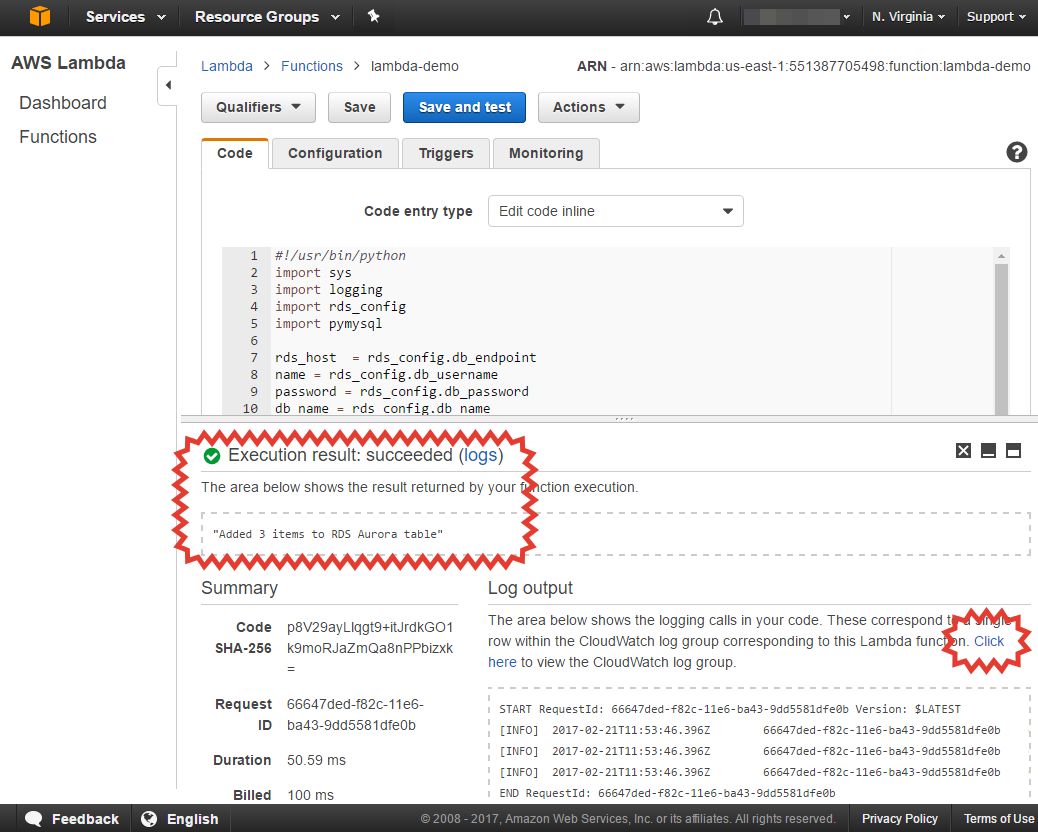1038x832 pixels.
Task: Open the Privacy Policy footer link
Action: pos(900,819)
